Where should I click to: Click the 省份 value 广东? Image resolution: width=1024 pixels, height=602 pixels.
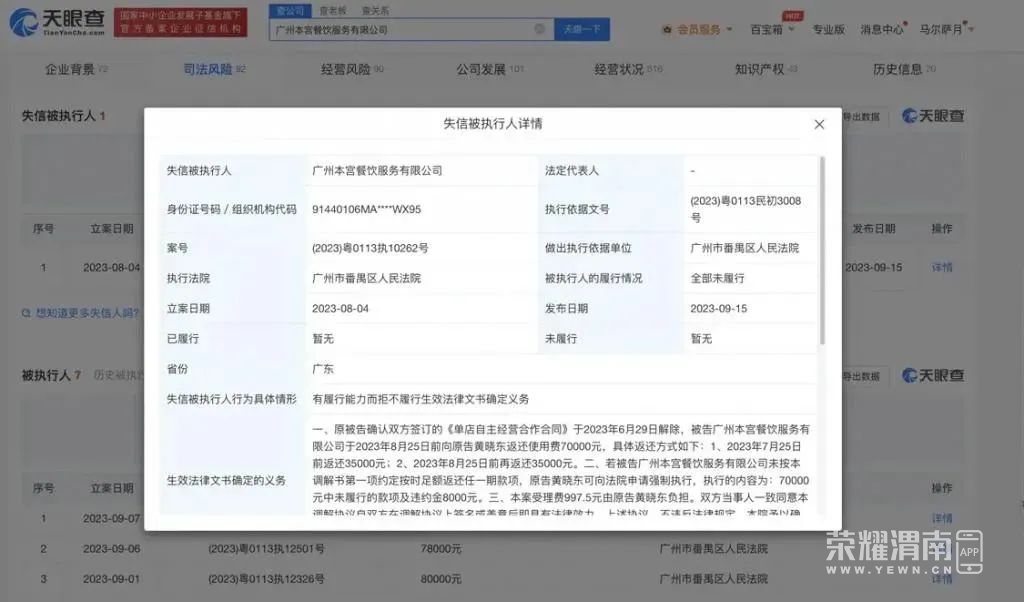pyautogui.click(x=323, y=369)
